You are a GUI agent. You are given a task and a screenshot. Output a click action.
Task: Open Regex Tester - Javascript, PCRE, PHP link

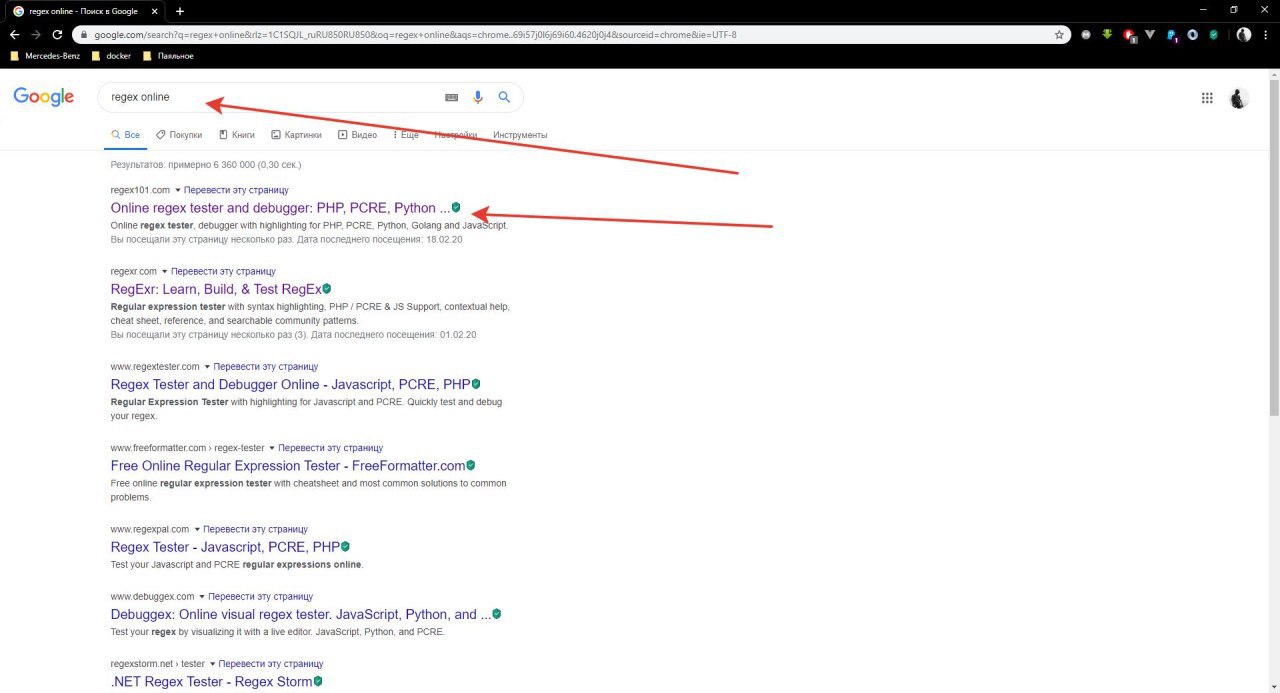point(225,547)
